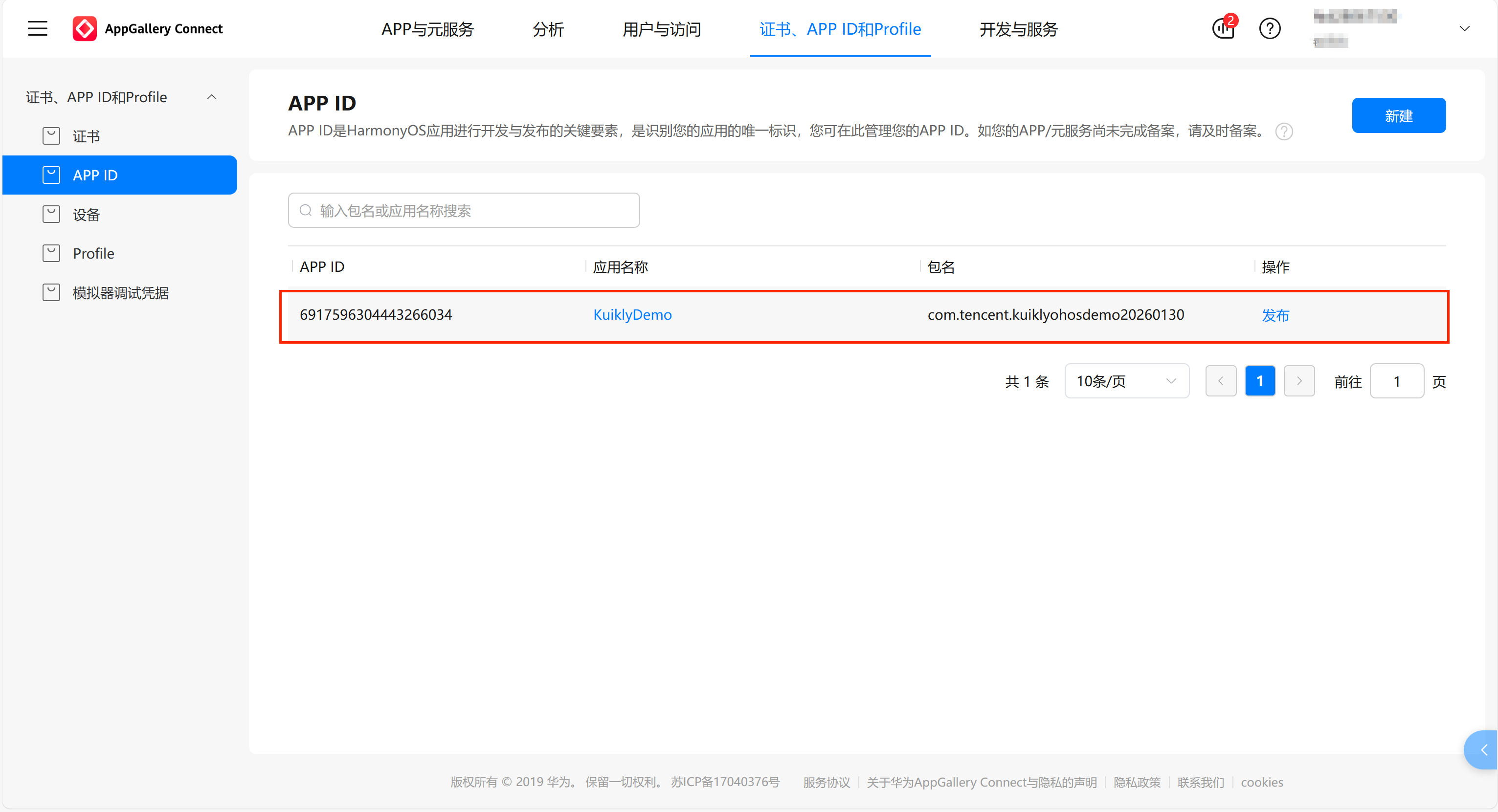Collapse the 证书、APP ID和Profile sidebar group

212,97
